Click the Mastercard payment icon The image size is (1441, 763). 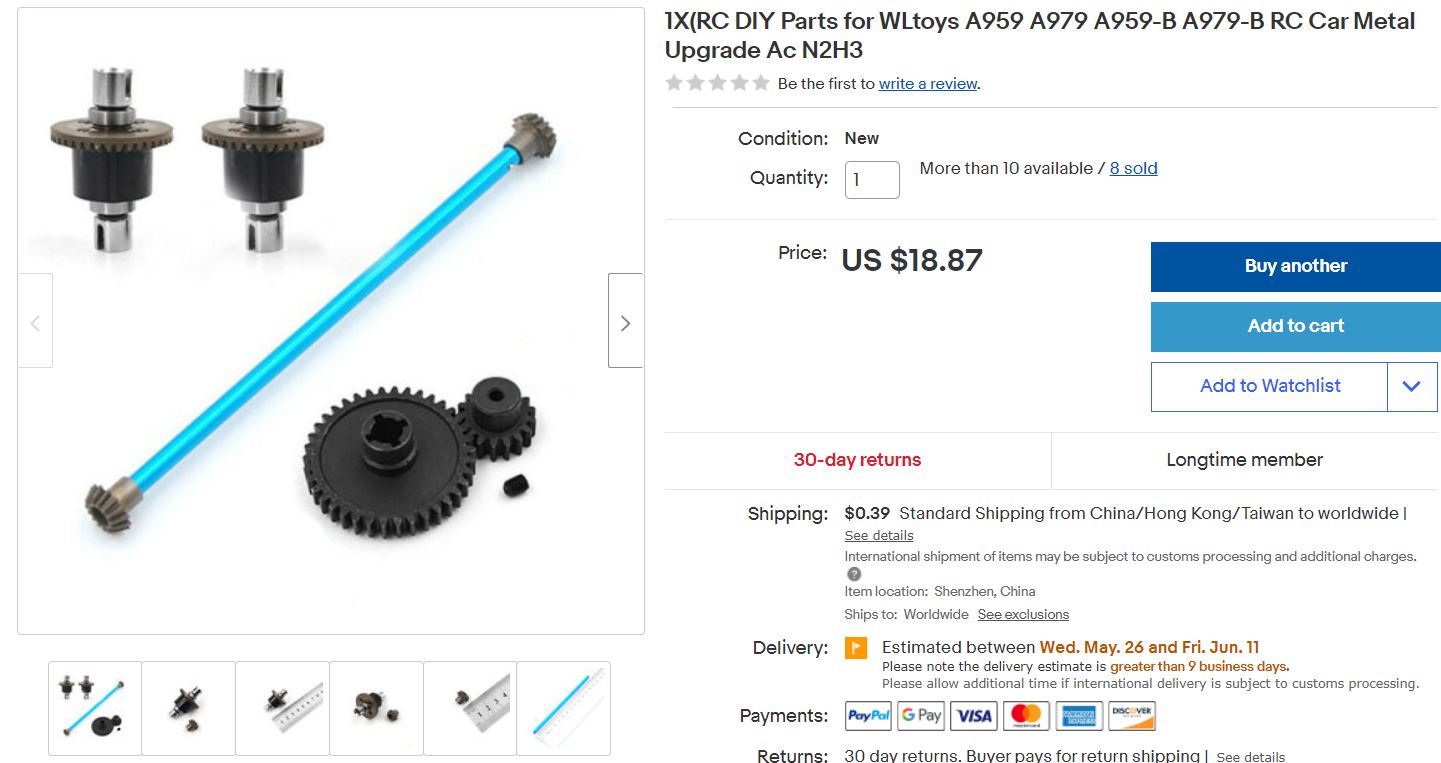point(1026,715)
